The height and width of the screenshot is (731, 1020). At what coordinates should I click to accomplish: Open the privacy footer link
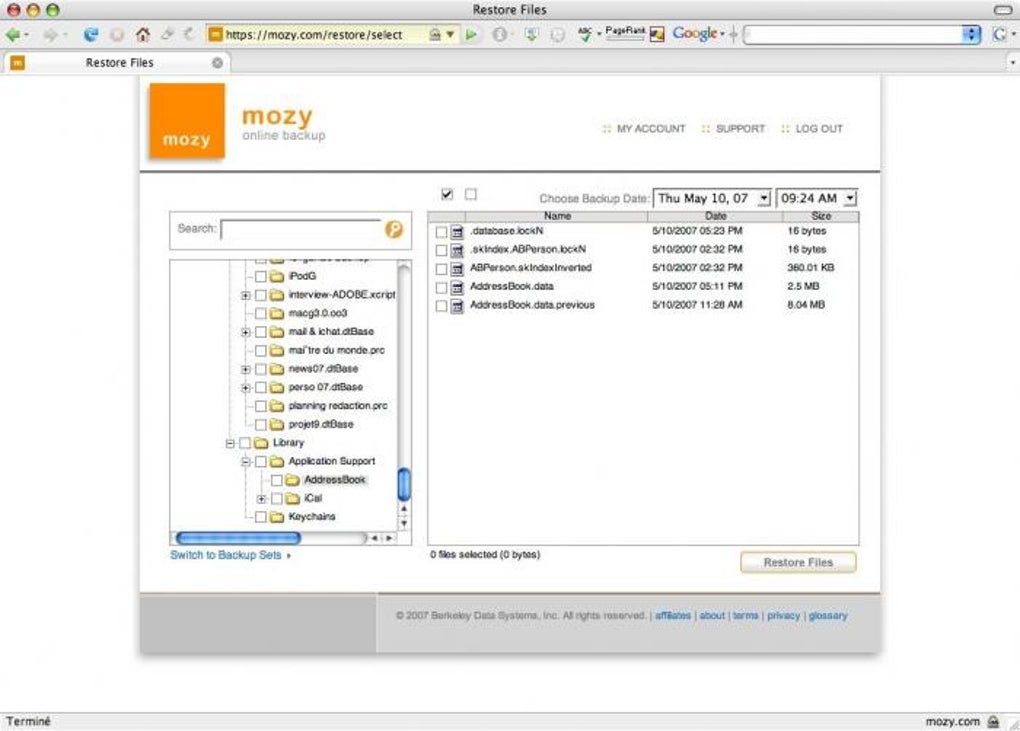point(783,615)
